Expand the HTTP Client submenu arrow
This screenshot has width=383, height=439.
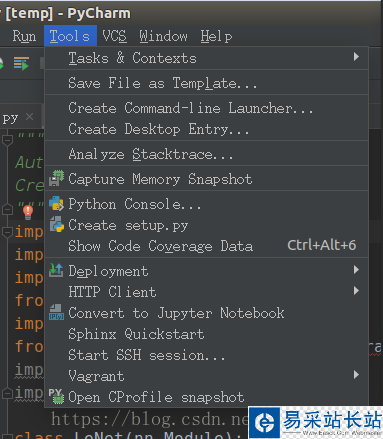tap(356, 291)
